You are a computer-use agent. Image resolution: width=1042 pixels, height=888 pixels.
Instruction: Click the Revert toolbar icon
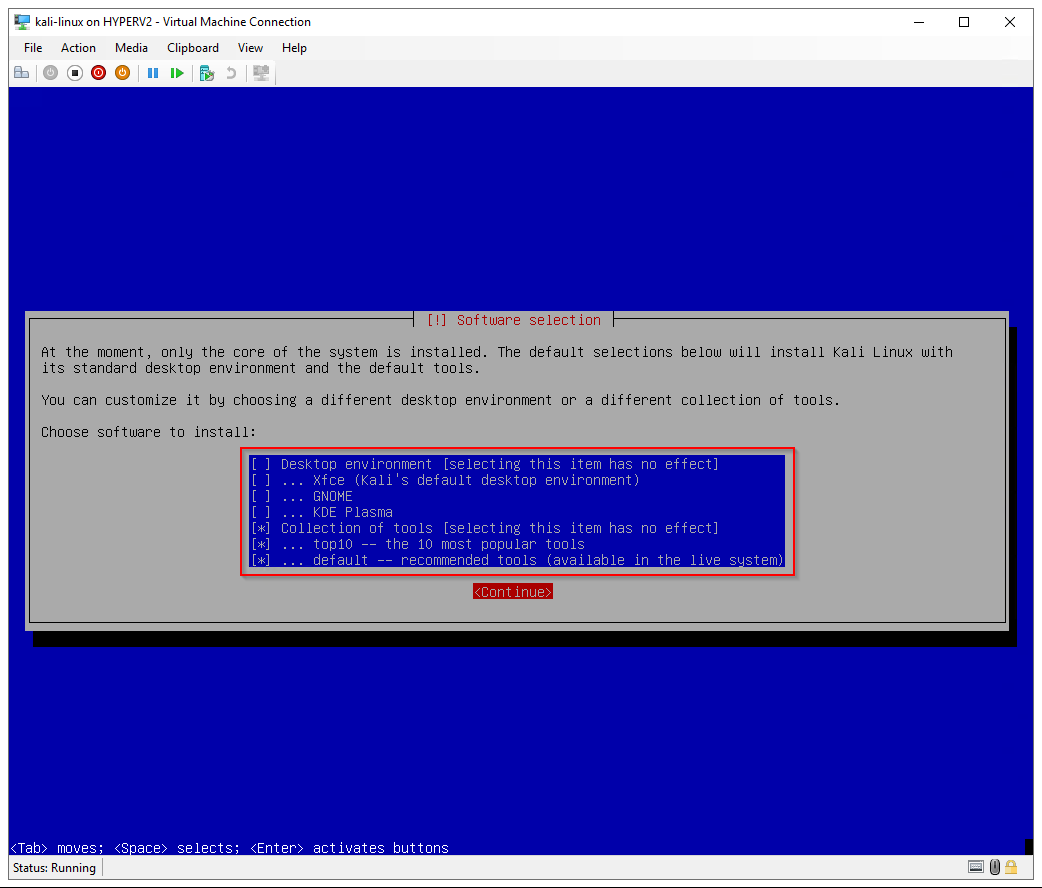[x=231, y=73]
